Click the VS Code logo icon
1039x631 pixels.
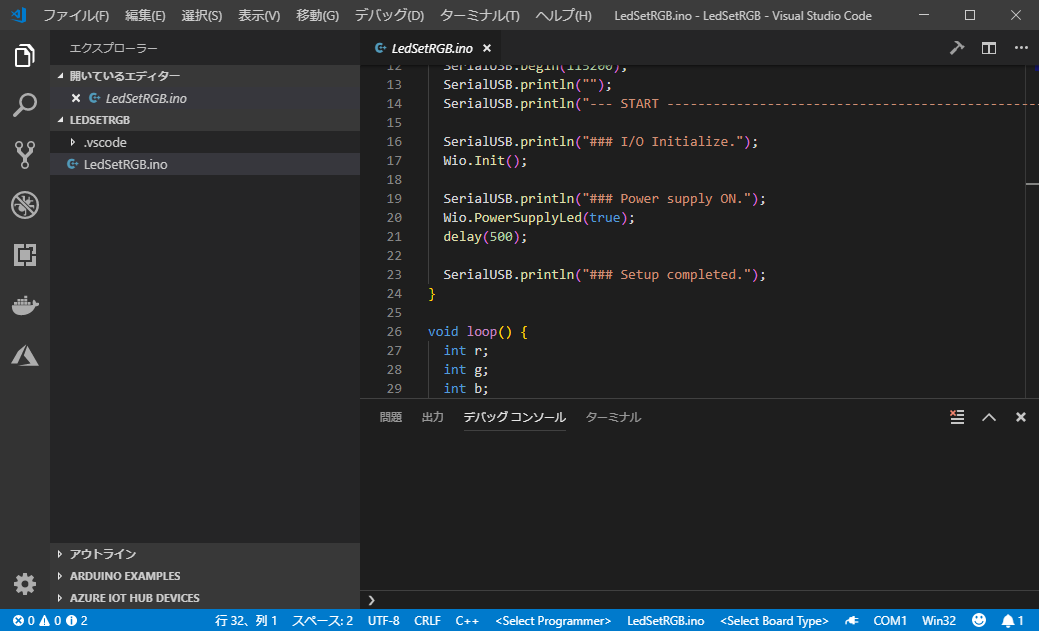(x=19, y=15)
